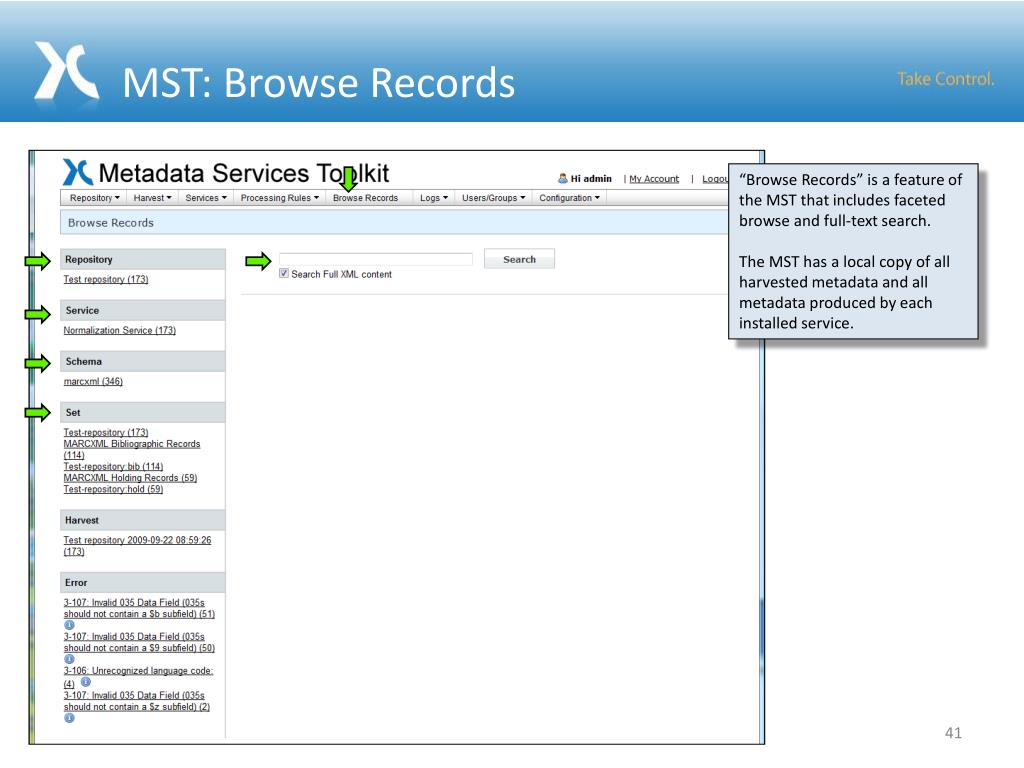
Task: Select Browse Records in the navigation bar
Action: 365,198
